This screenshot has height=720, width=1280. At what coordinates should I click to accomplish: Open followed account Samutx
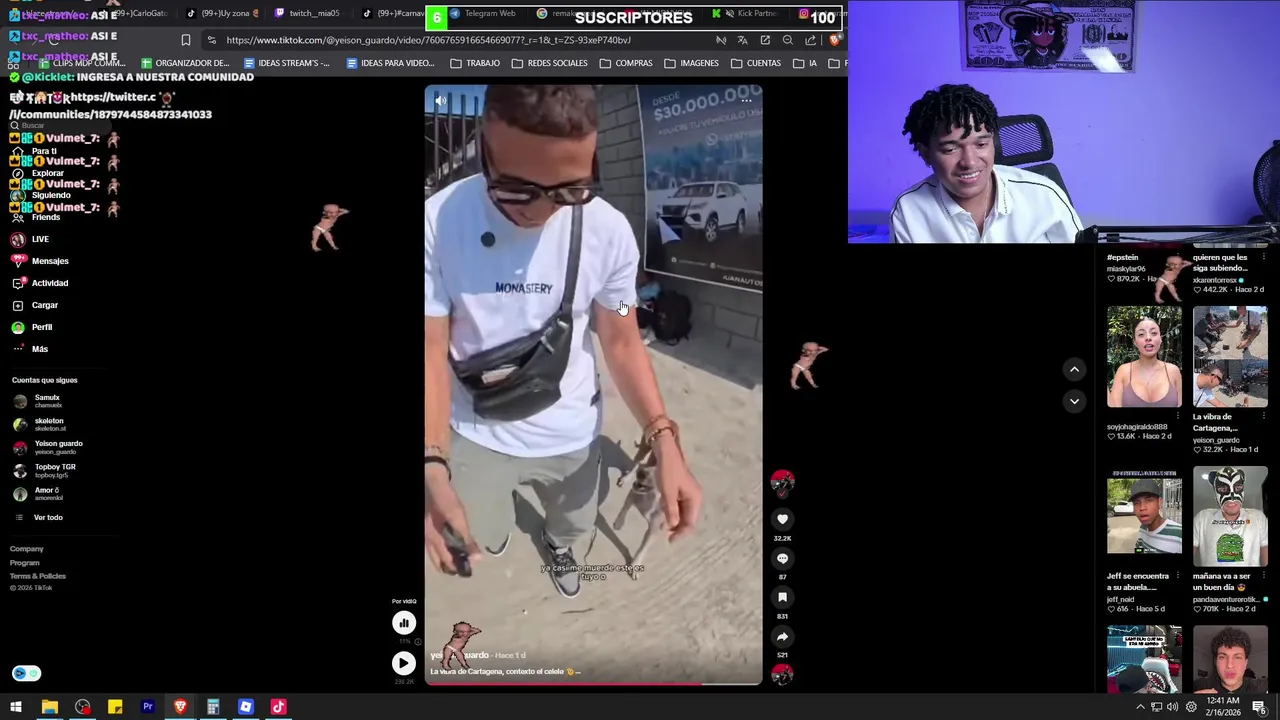(x=38, y=401)
